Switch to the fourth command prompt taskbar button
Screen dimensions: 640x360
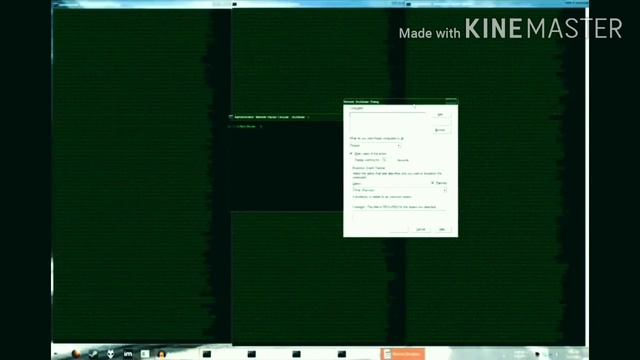[x=342, y=354]
